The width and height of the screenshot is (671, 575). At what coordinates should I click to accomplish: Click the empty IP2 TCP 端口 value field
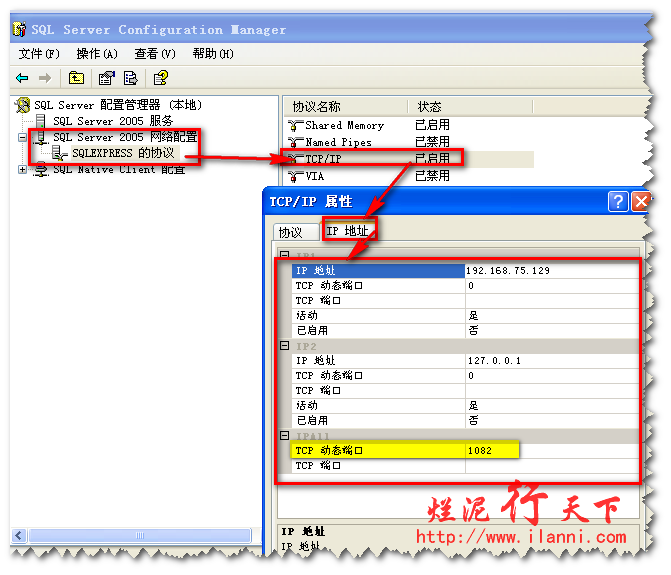[x=552, y=391]
